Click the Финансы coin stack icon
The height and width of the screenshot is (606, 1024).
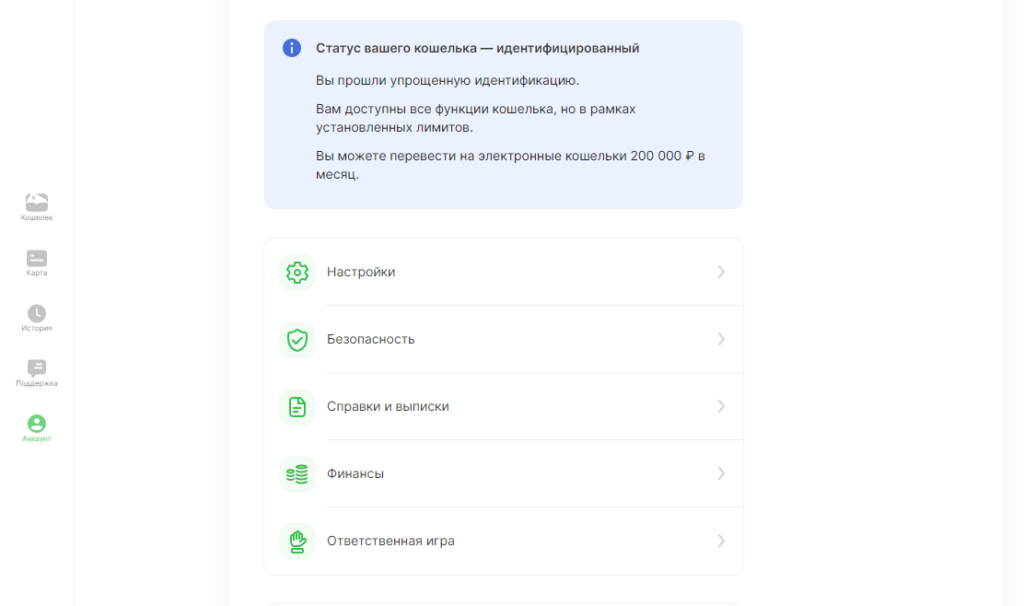click(297, 474)
